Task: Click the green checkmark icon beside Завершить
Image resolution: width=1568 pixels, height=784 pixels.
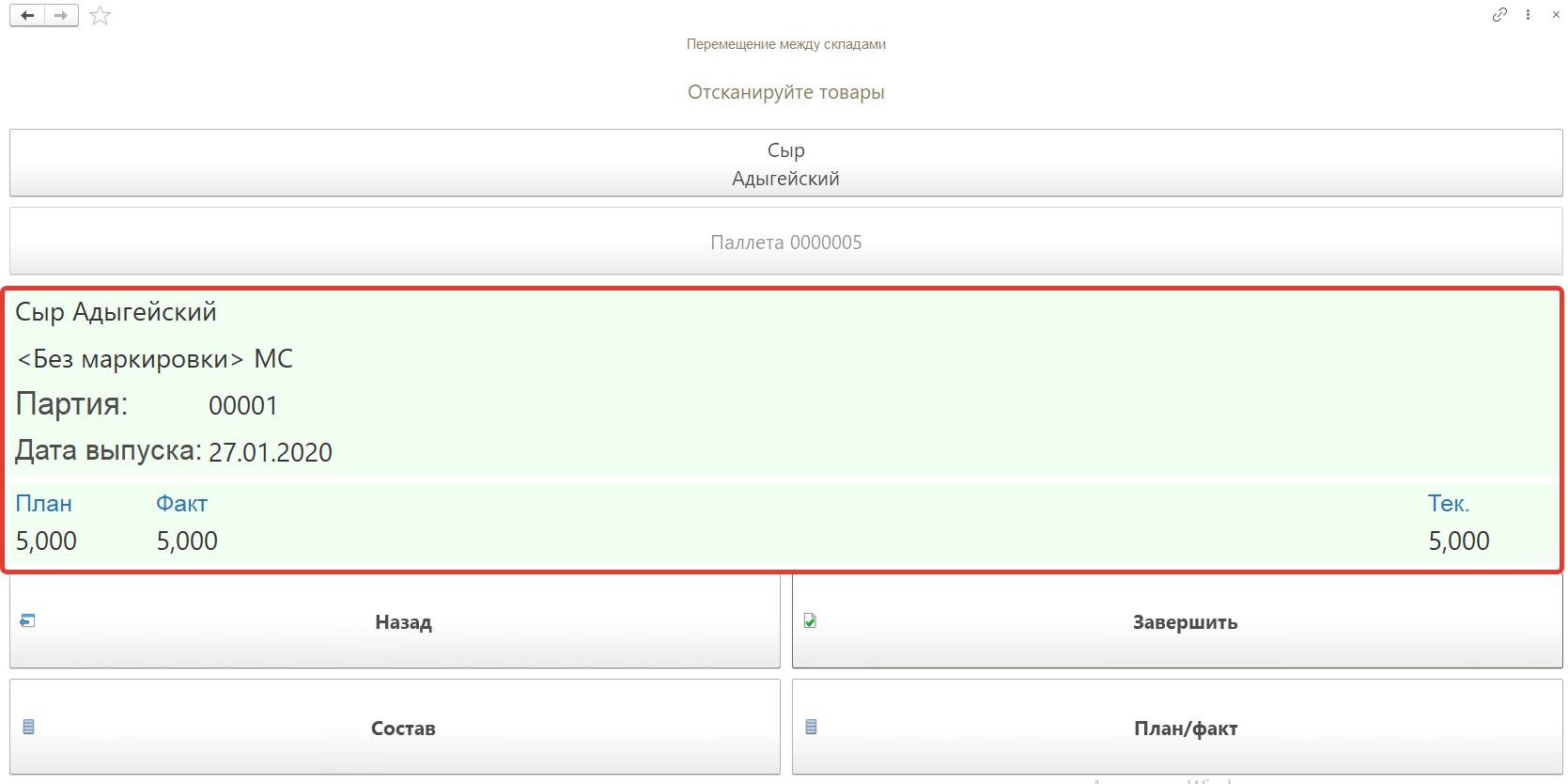Action: [x=810, y=620]
